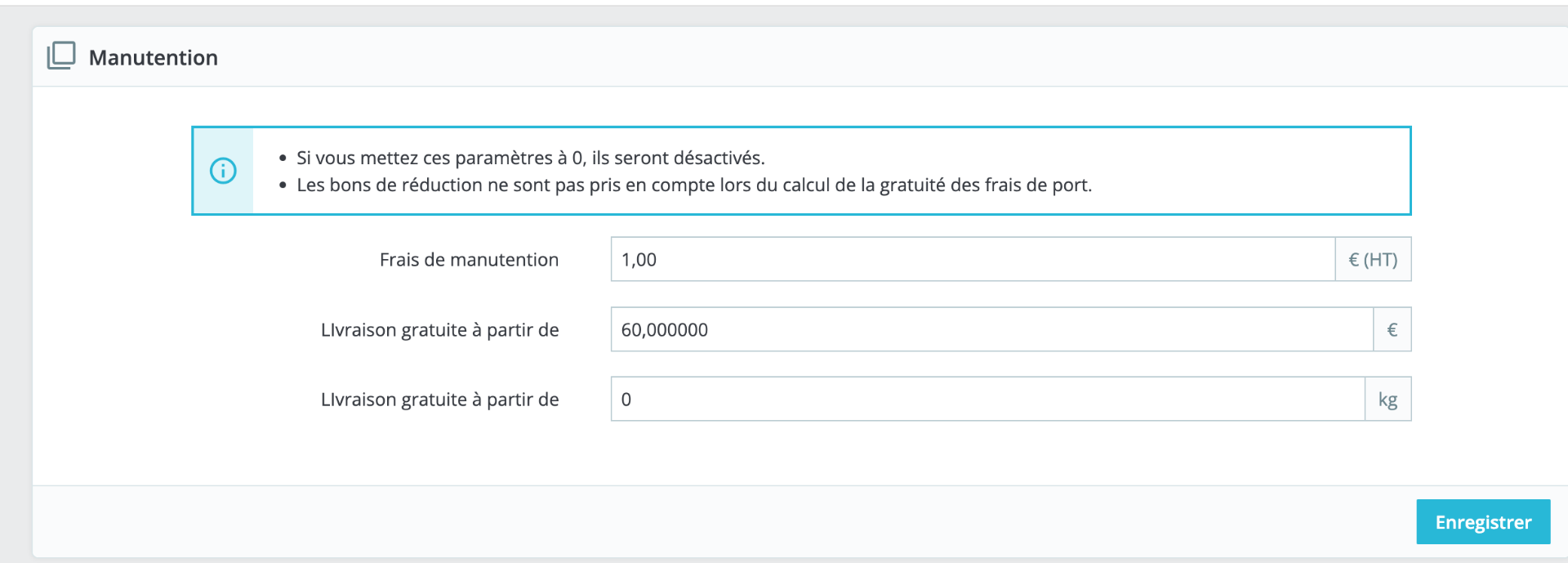
Task: Click the Frais de manutention label
Action: [469, 260]
